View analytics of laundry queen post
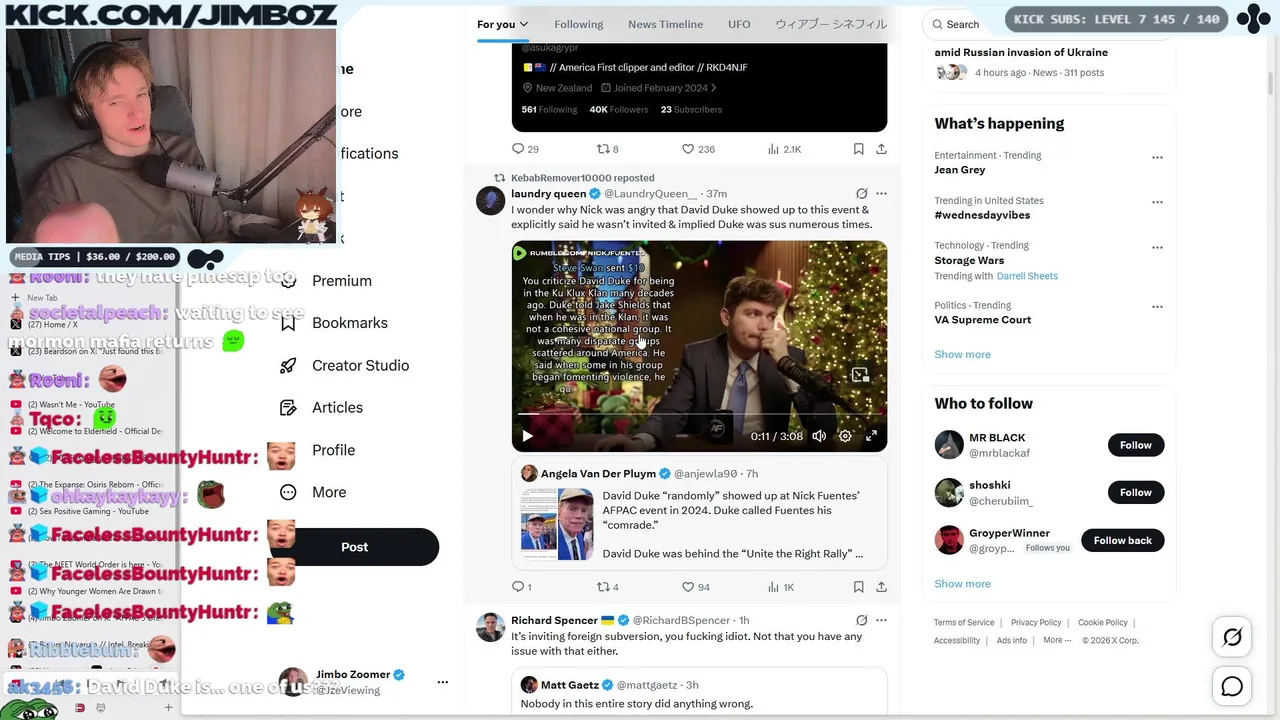1280x720 pixels. tap(773, 587)
